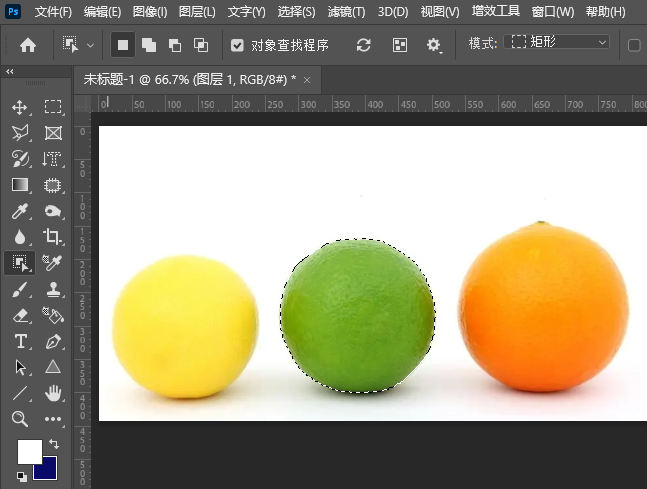Open the white foreground color swatch

tap(30, 451)
